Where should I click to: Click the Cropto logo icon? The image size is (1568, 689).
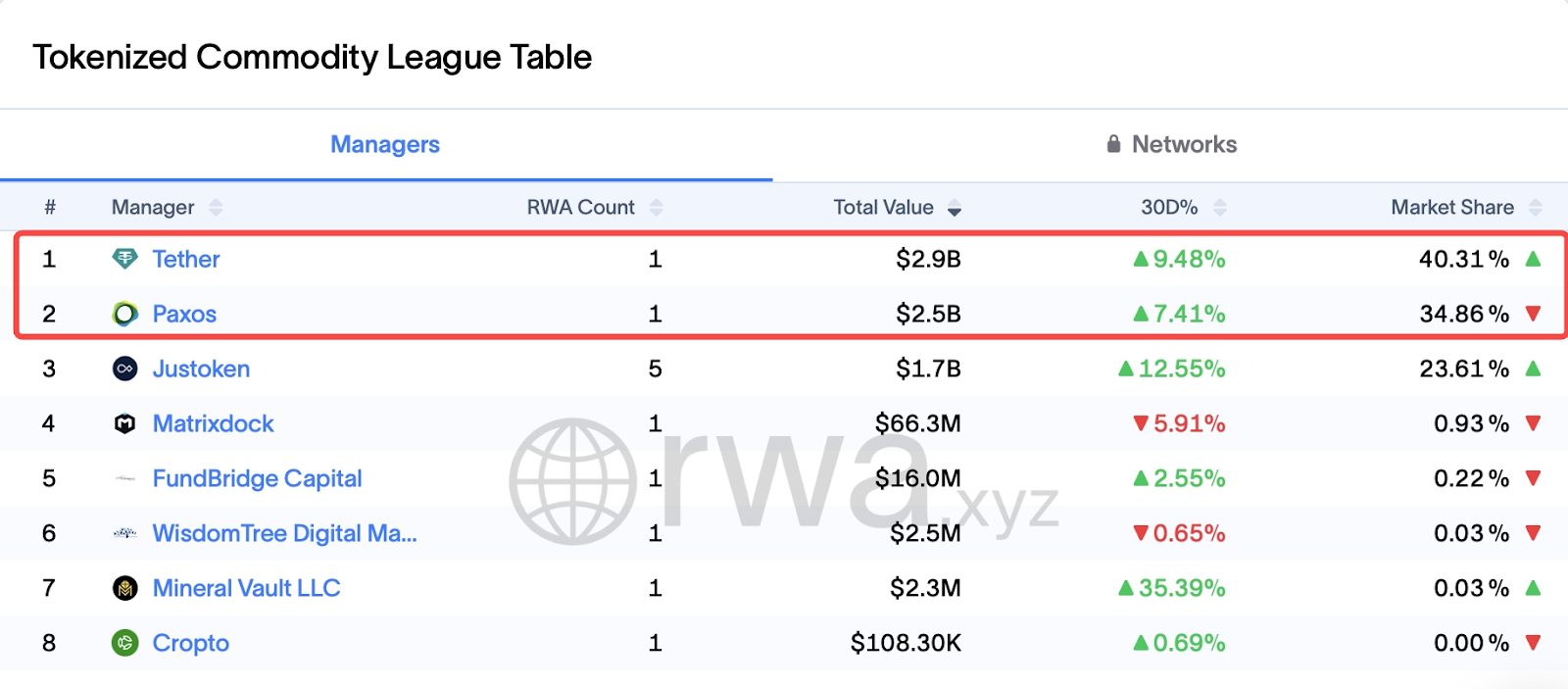[x=125, y=643]
